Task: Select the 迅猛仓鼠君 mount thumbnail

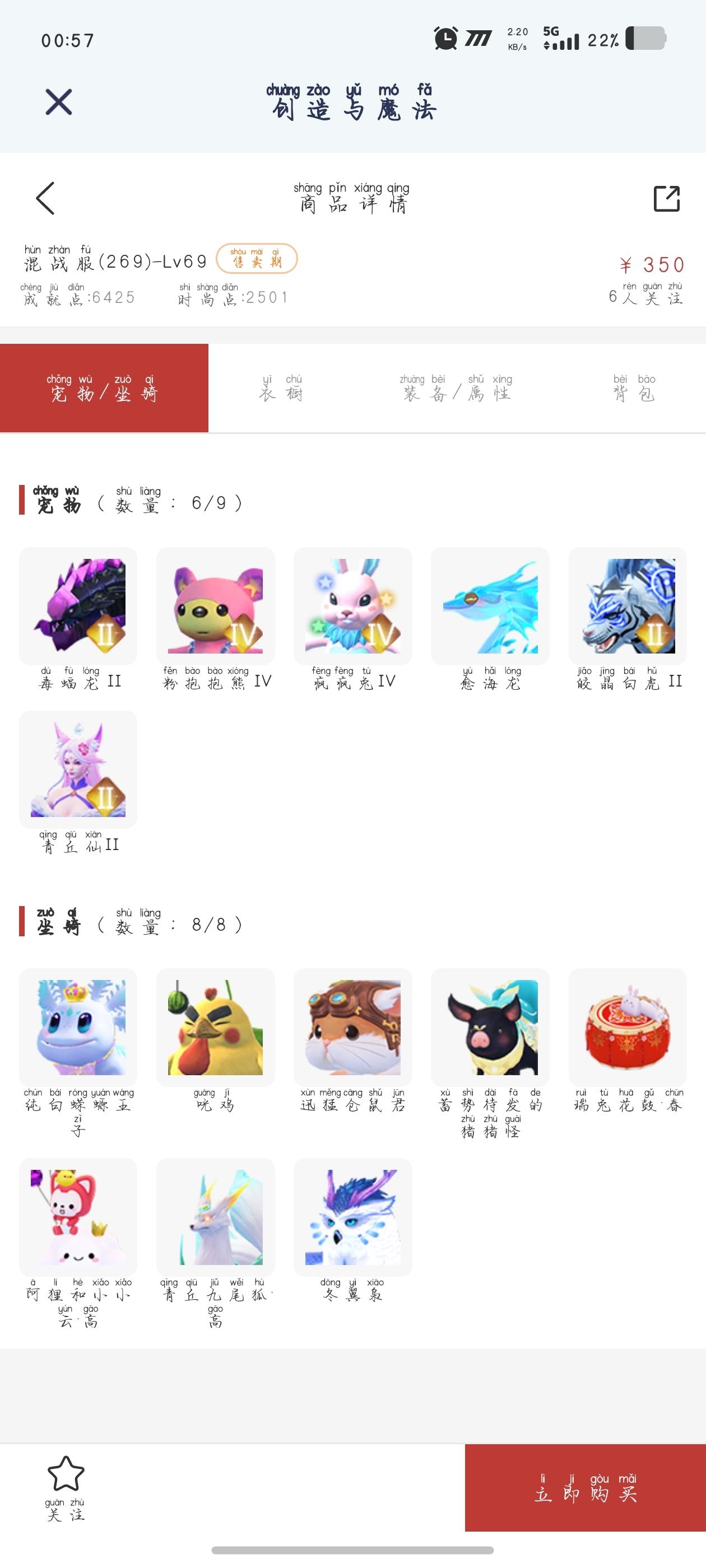Action: (352, 1027)
